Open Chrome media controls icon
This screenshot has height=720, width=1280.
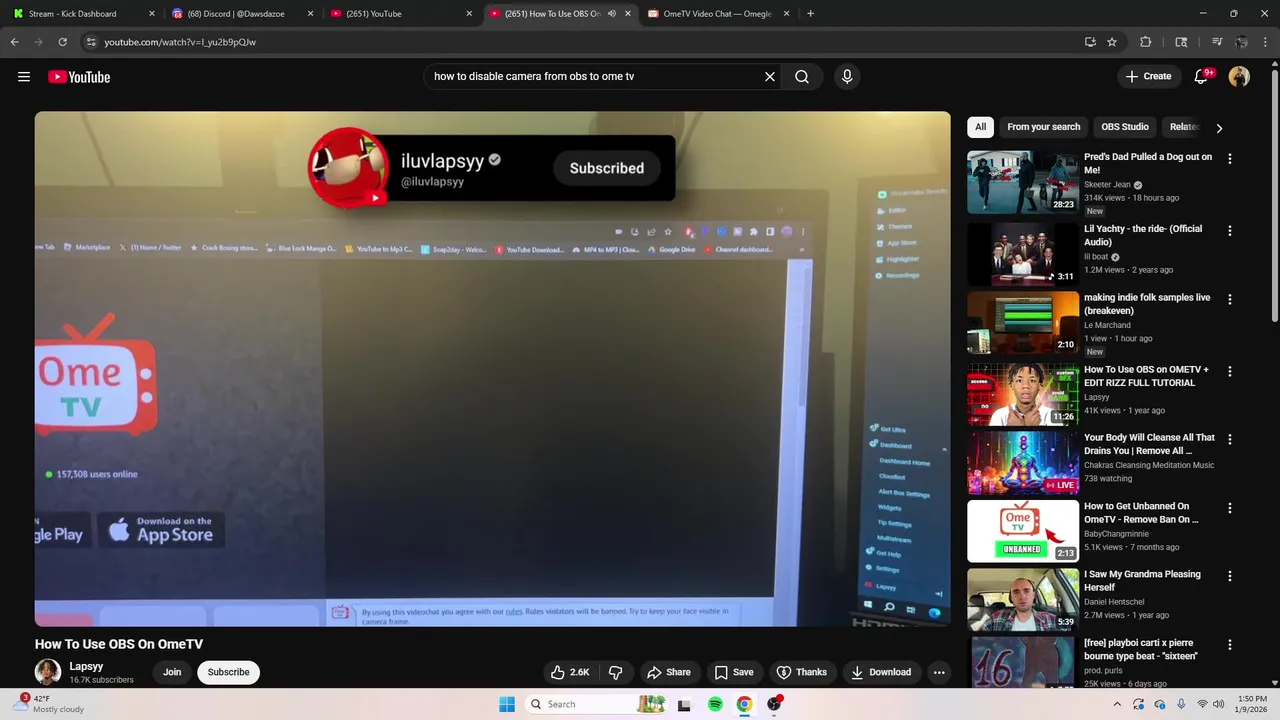coord(1217,42)
